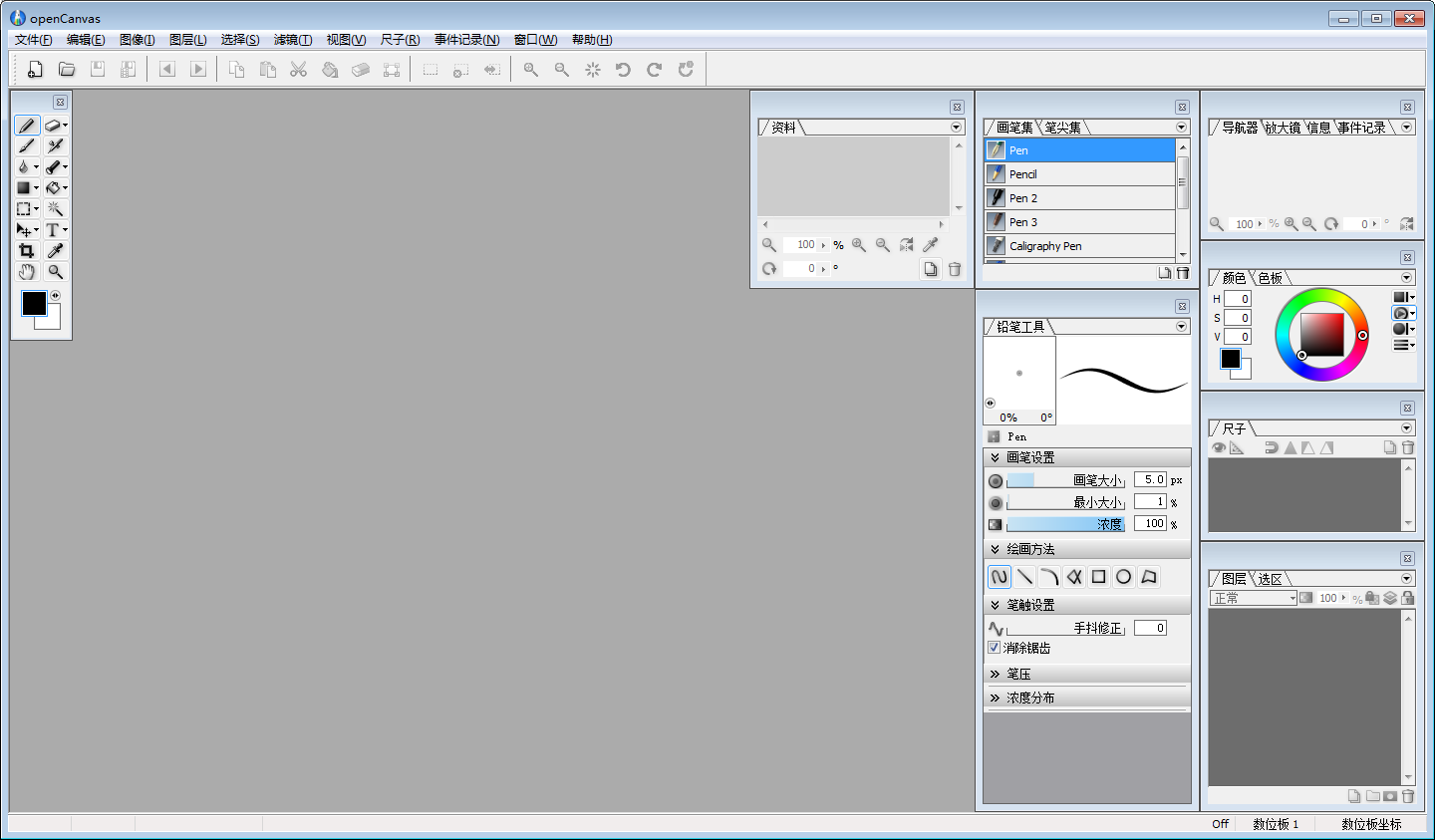
Task: Click zoom in icon on main toolbar
Action: point(531,69)
